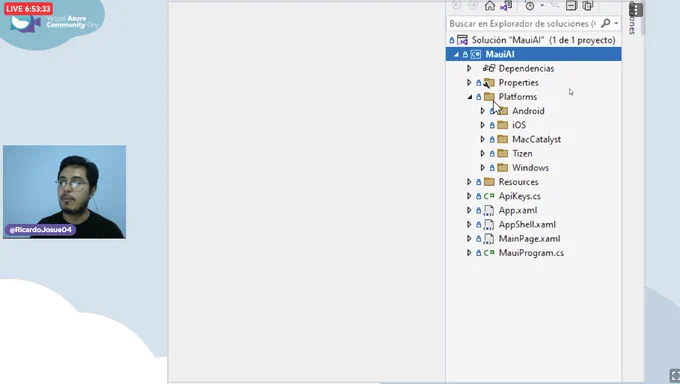Click the XAML file icon for MainPage.xaml
Viewport: 680px width, 384px height.
click(x=489, y=239)
